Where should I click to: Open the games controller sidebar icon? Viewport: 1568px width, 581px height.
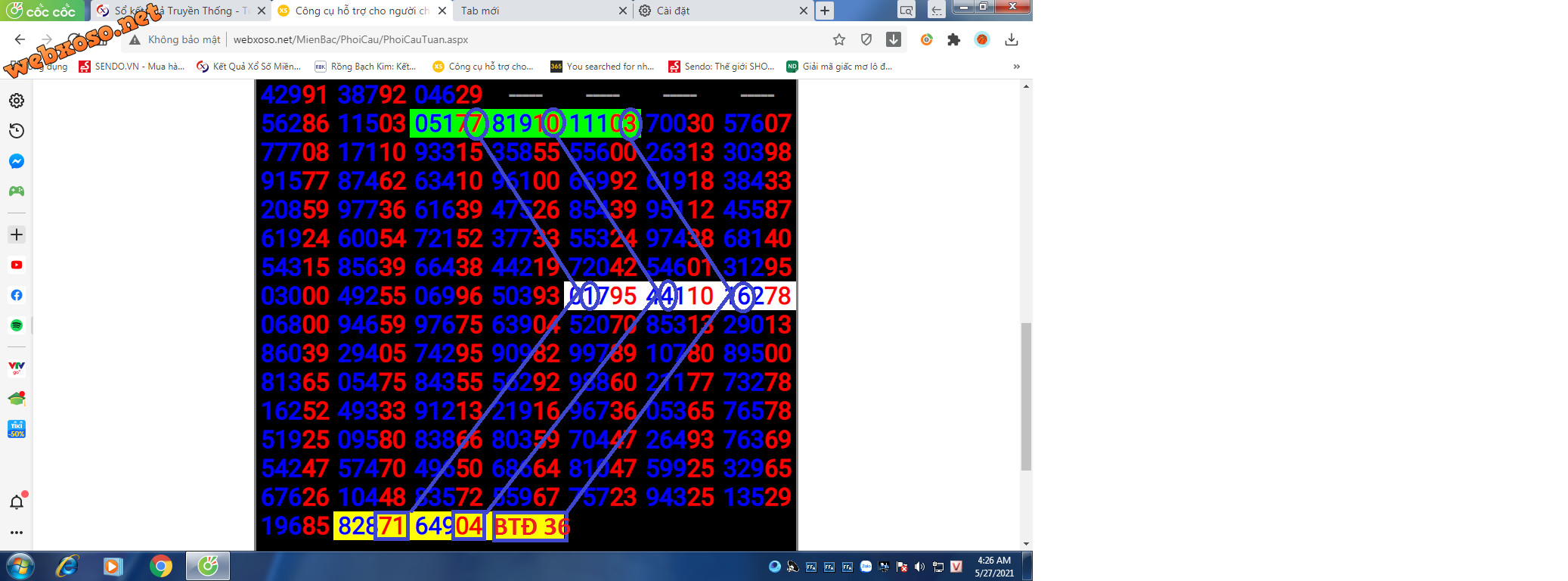pyautogui.click(x=16, y=191)
